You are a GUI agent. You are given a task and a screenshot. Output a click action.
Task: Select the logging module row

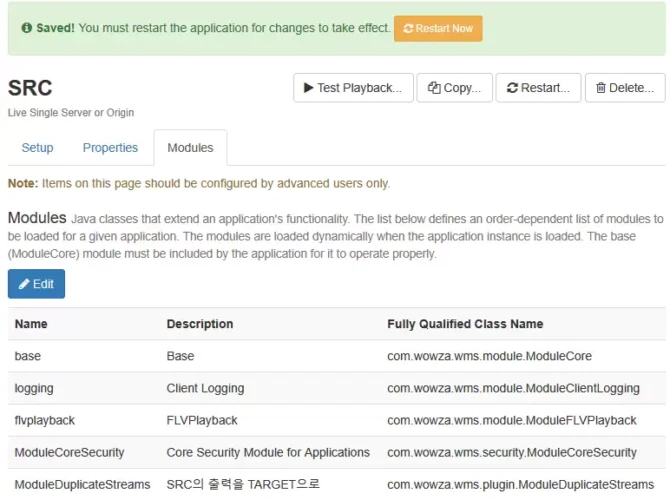(336, 388)
